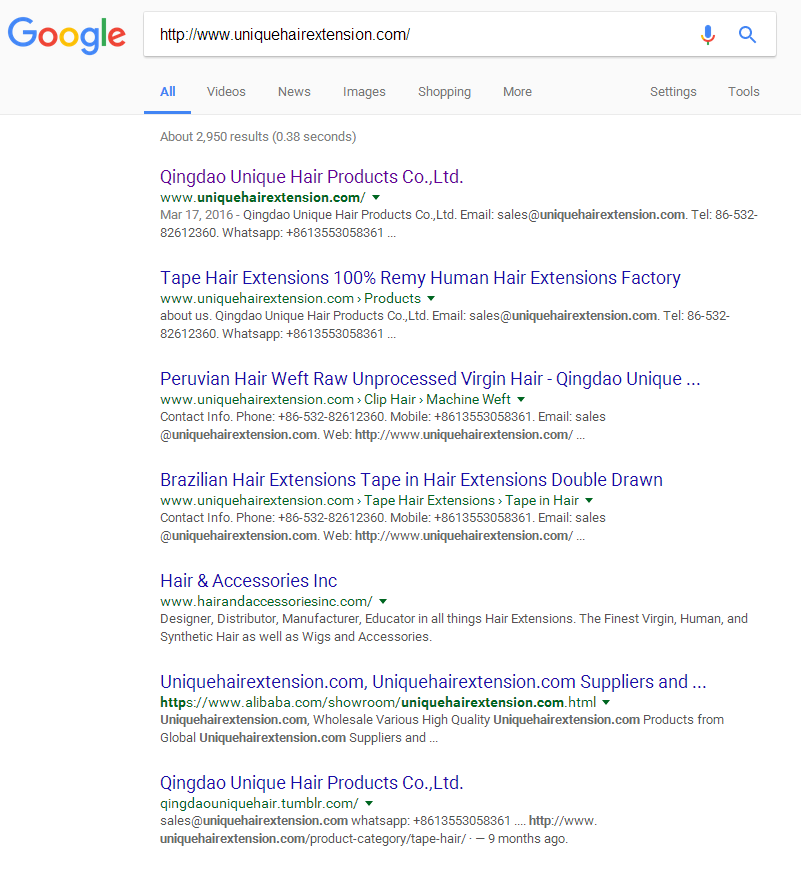Open first Qingdao Unique Hair Products Co.,Ltd. result
Screen dimensions: 801x870
311,176
